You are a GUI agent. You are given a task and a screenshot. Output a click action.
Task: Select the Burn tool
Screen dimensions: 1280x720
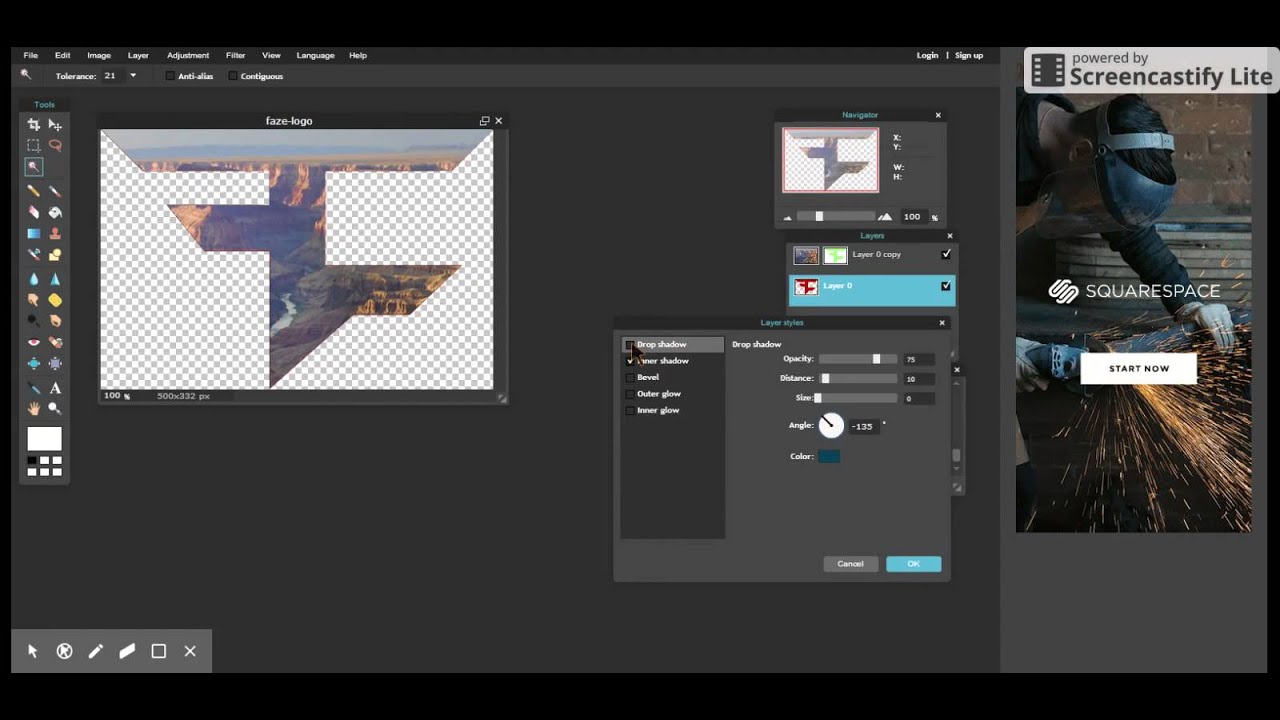click(x=55, y=321)
